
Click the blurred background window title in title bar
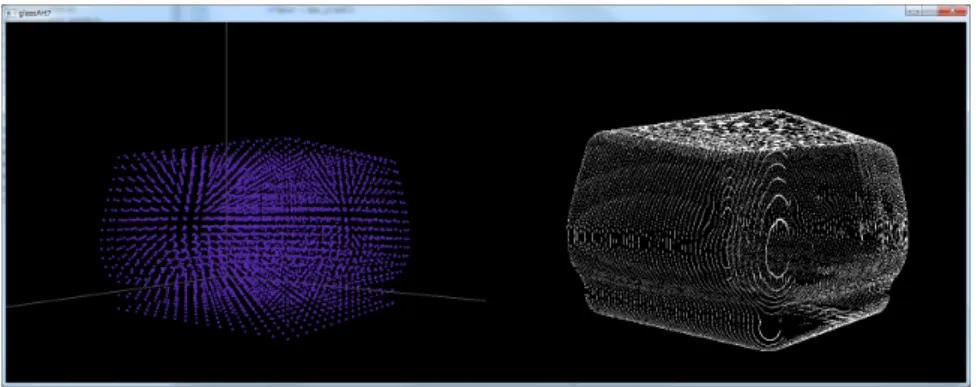[x=312, y=11]
